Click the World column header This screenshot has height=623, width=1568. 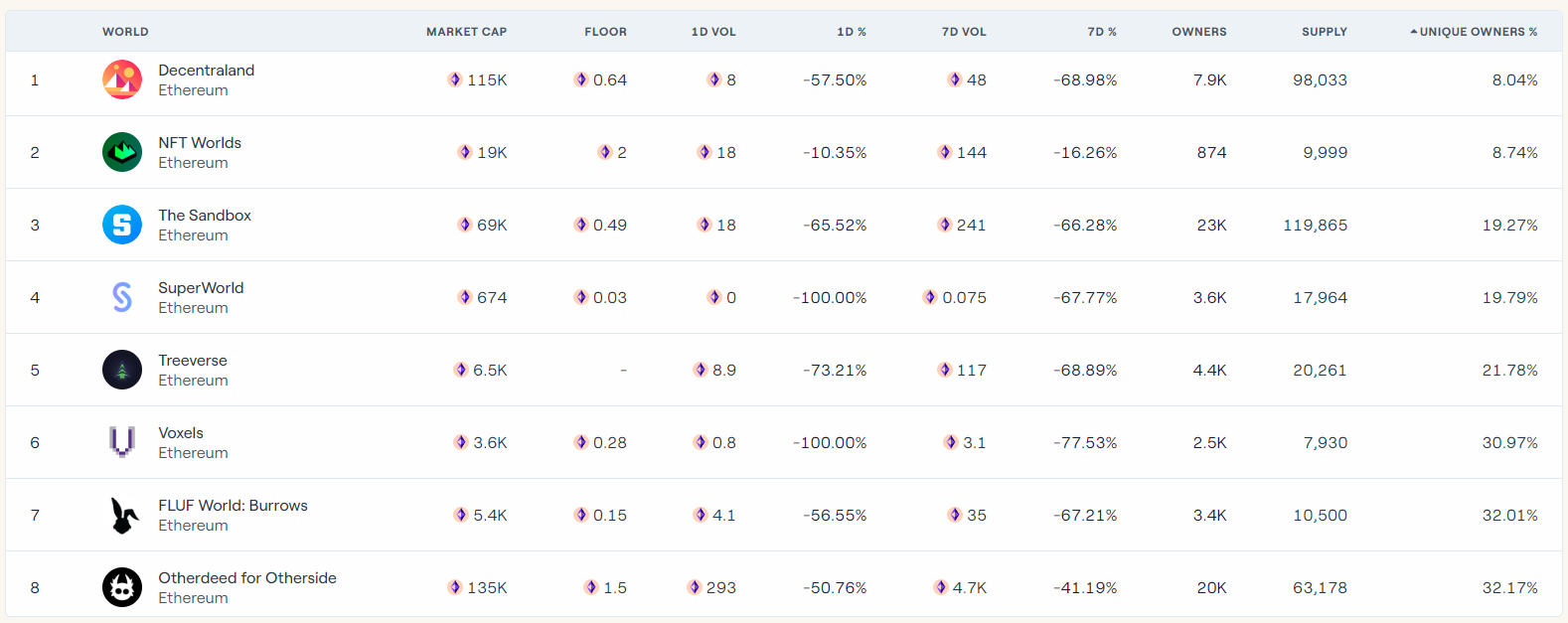coord(125,32)
